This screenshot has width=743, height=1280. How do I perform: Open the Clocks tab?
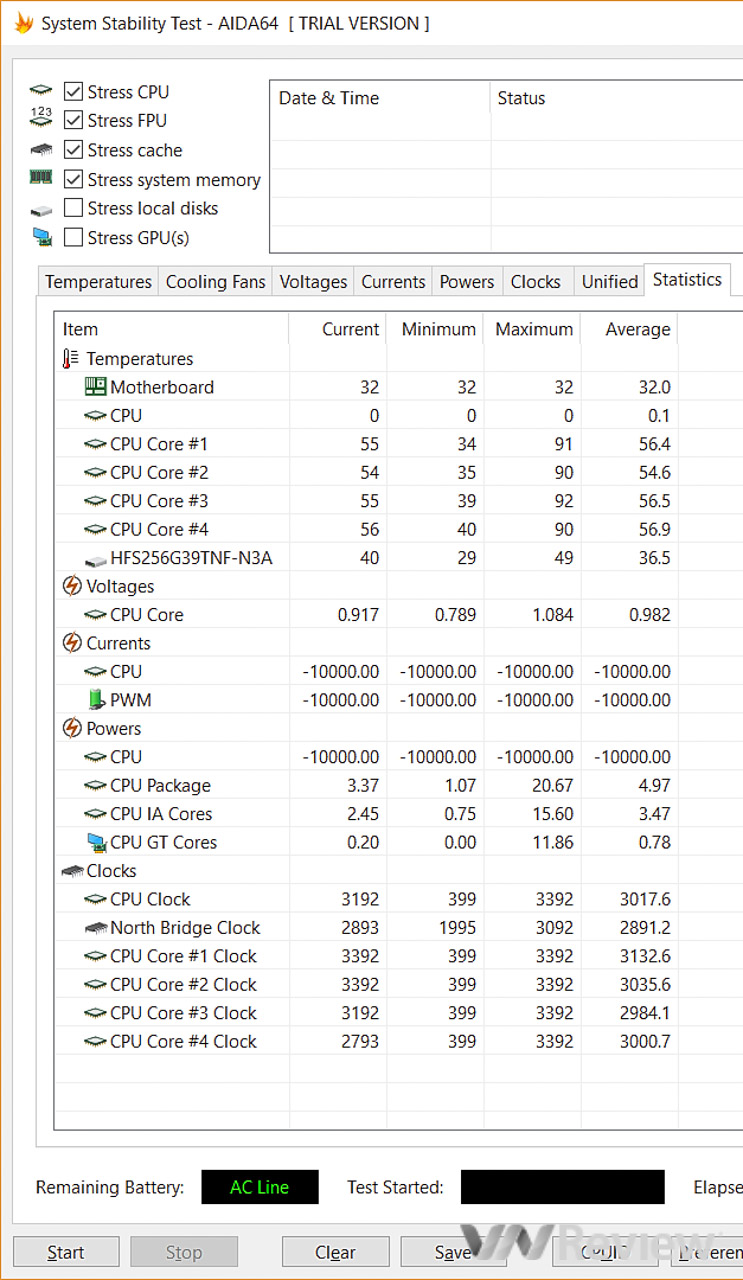coord(536,281)
